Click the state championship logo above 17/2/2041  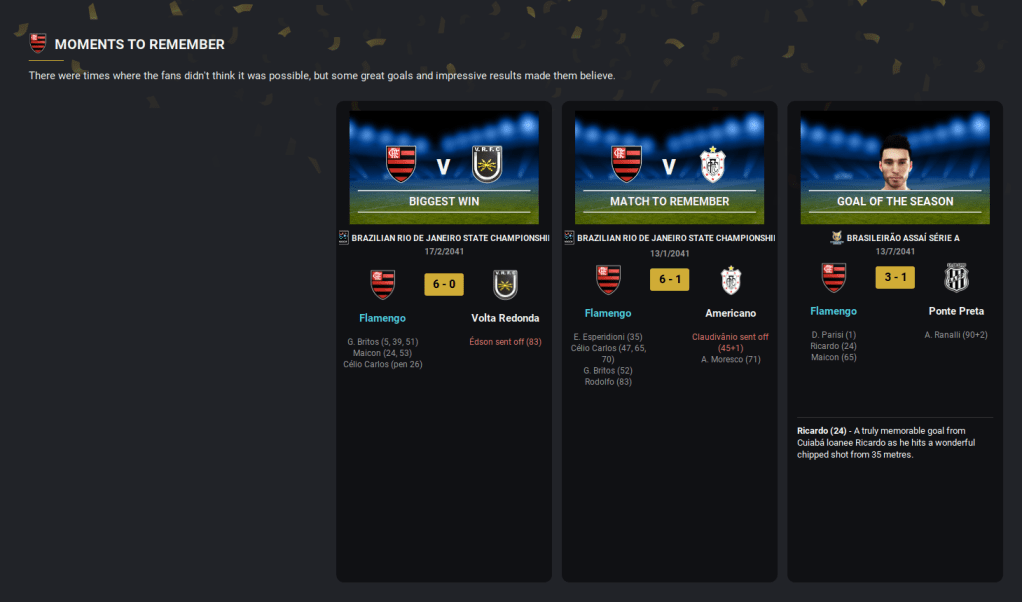point(343,238)
